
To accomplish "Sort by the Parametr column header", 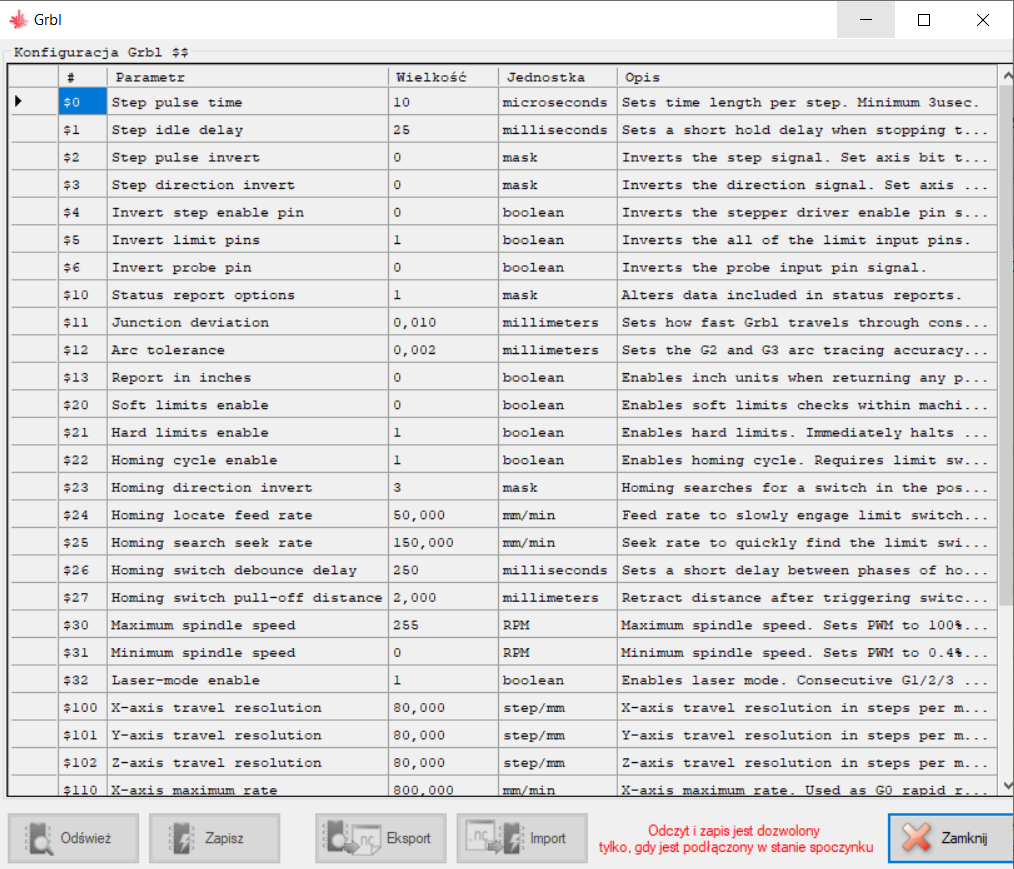I will (x=248, y=77).
